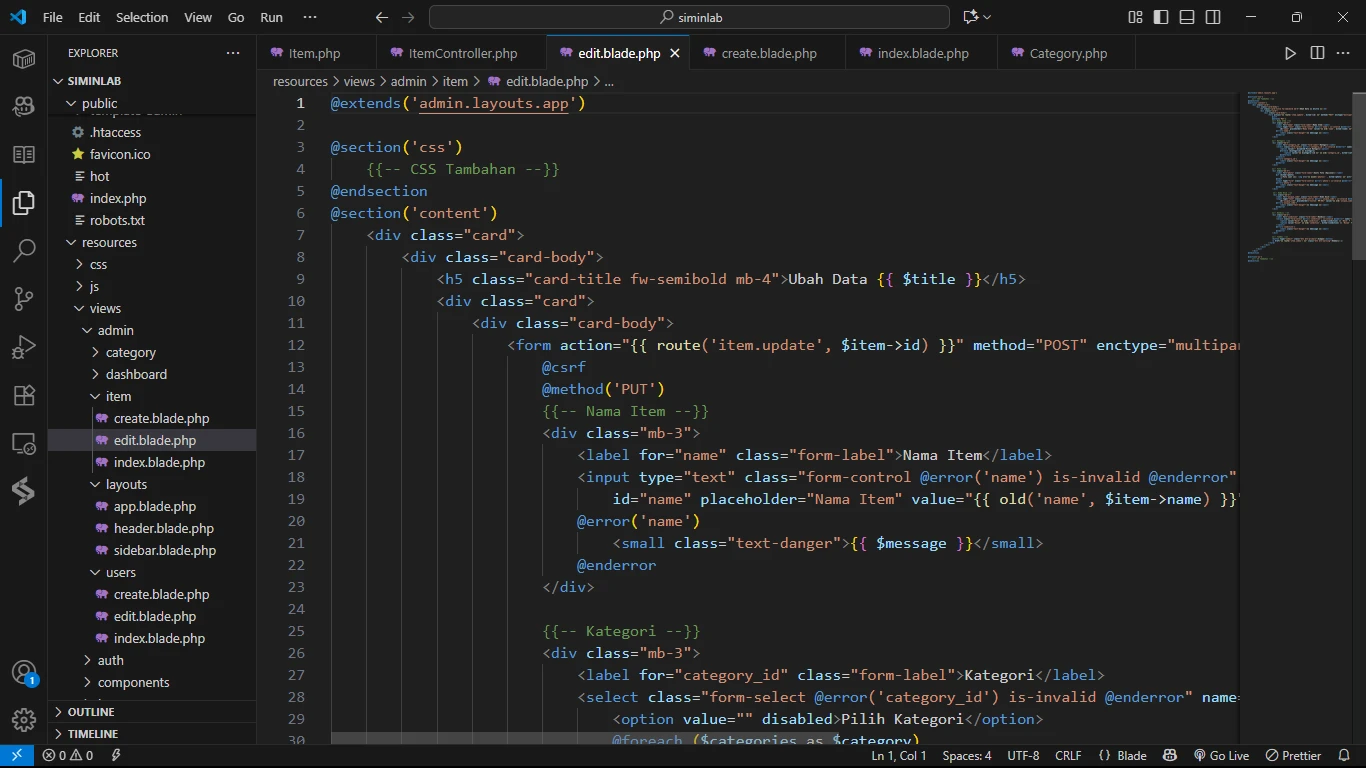This screenshot has height=768, width=1366.
Task: Toggle the bottom Panel visibility
Action: (1187, 17)
